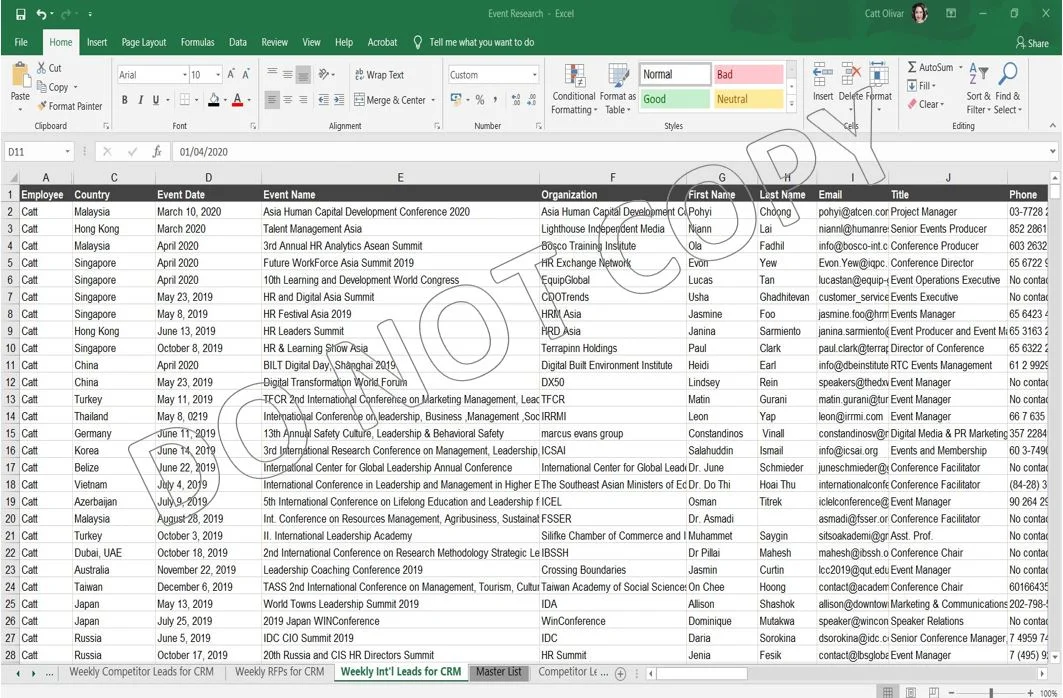Select the Normal cell style
This screenshot has width=1063, height=698.
pyautogui.click(x=674, y=75)
